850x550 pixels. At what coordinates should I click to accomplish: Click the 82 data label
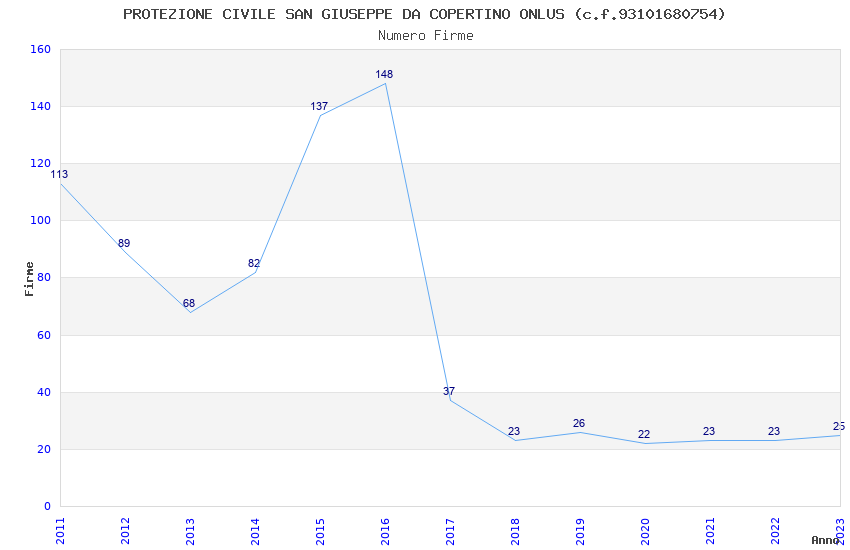point(254,263)
